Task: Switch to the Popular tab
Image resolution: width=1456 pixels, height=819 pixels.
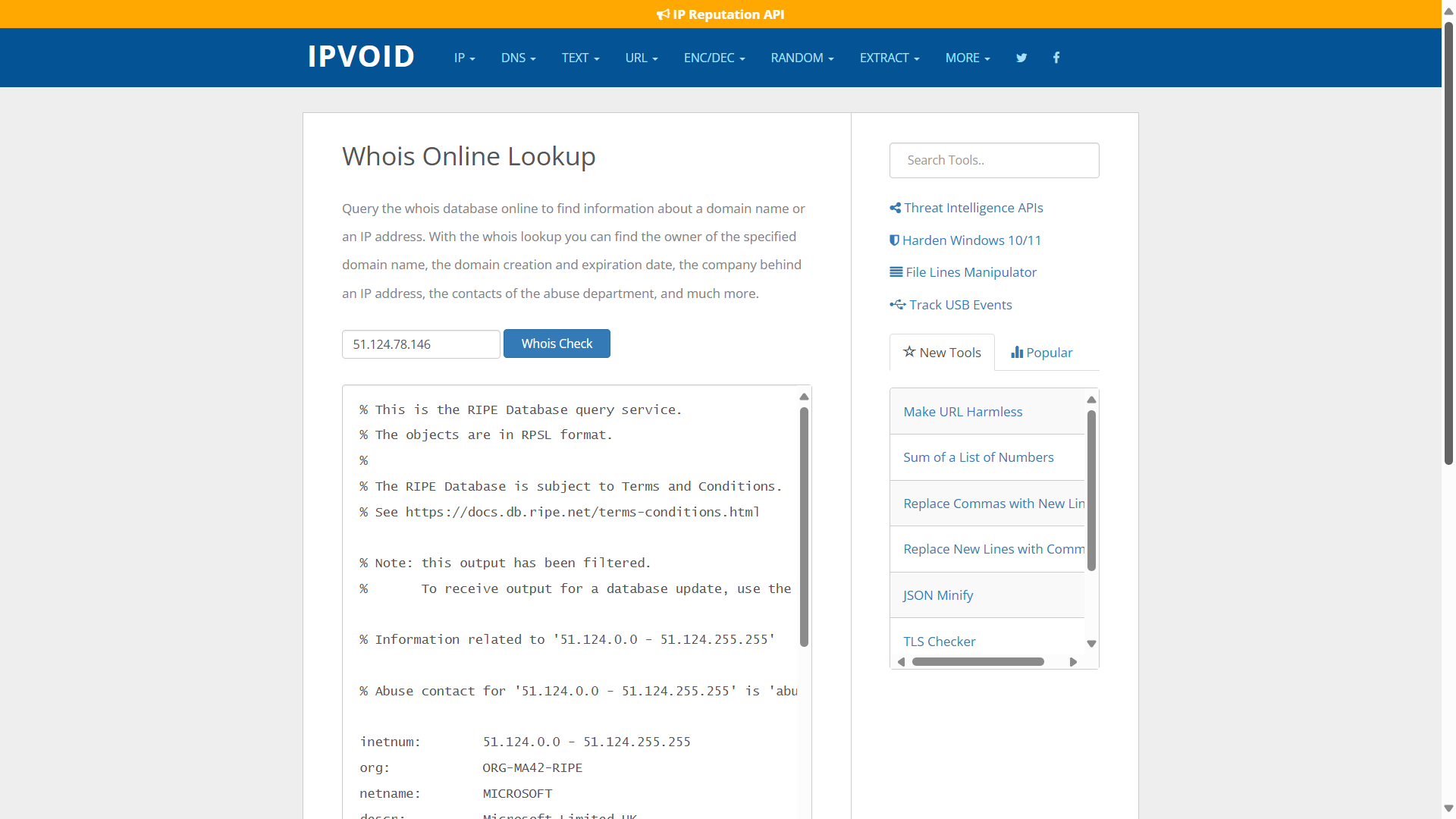Action: click(x=1042, y=353)
